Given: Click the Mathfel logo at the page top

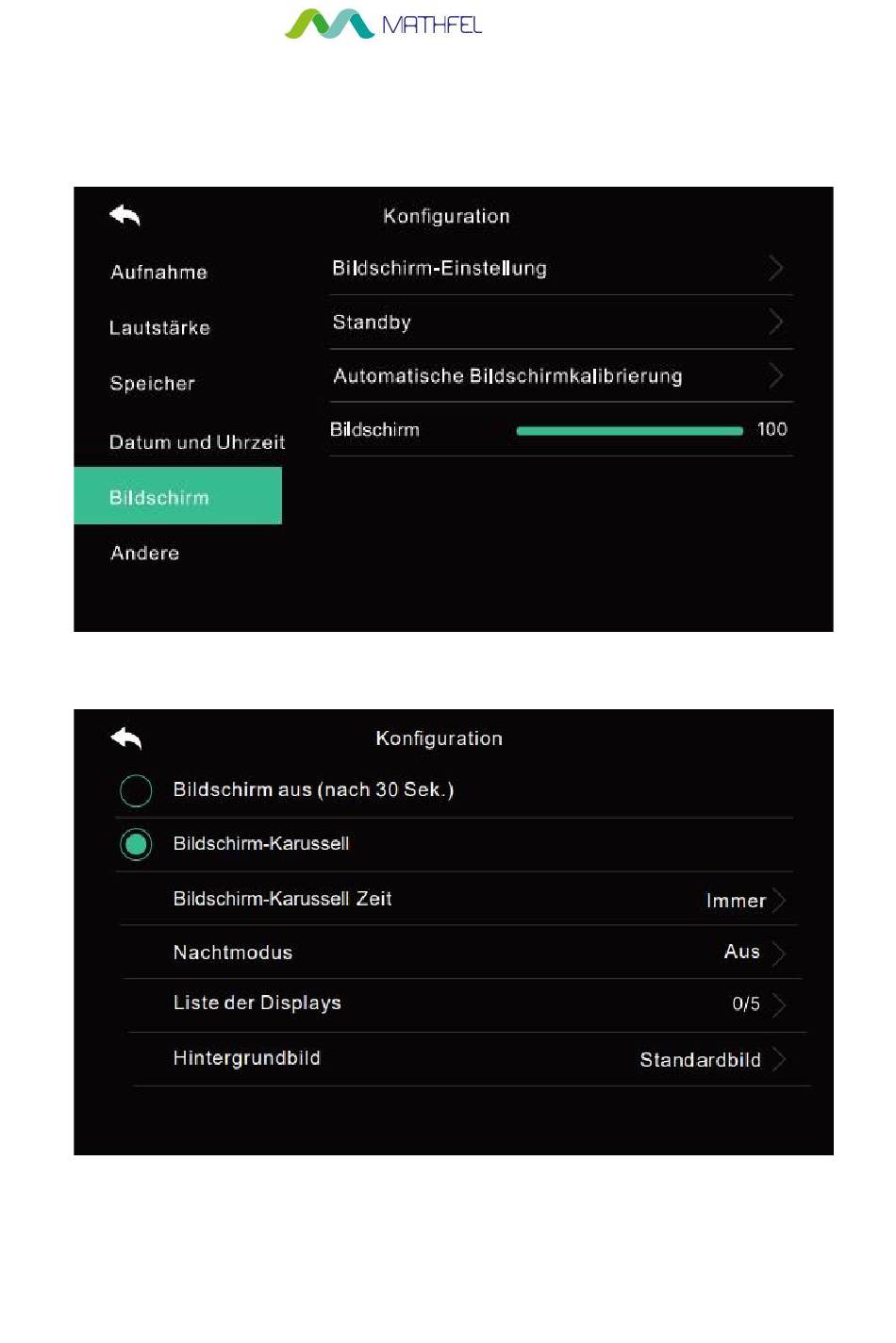Looking at the screenshot, I should (383, 24).
